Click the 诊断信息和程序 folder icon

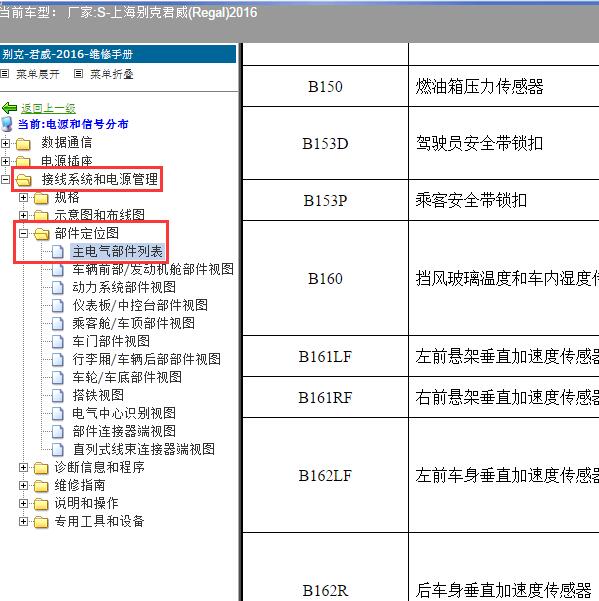41,468
